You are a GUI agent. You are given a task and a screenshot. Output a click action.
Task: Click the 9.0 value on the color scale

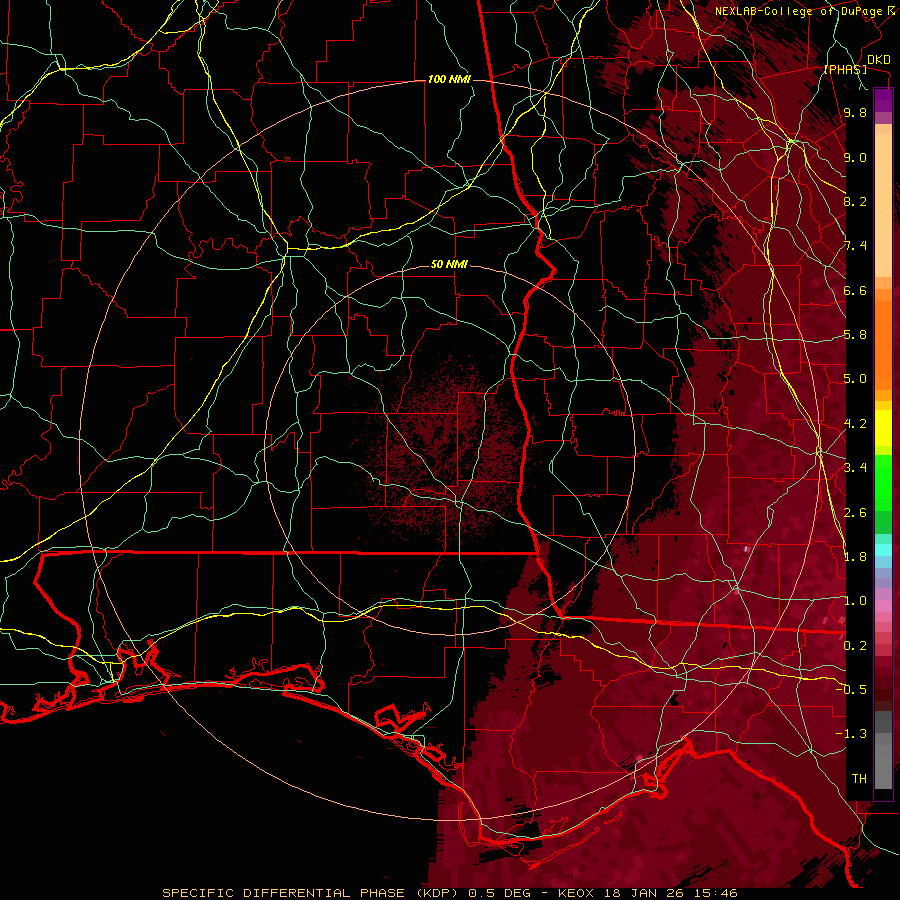click(x=855, y=157)
